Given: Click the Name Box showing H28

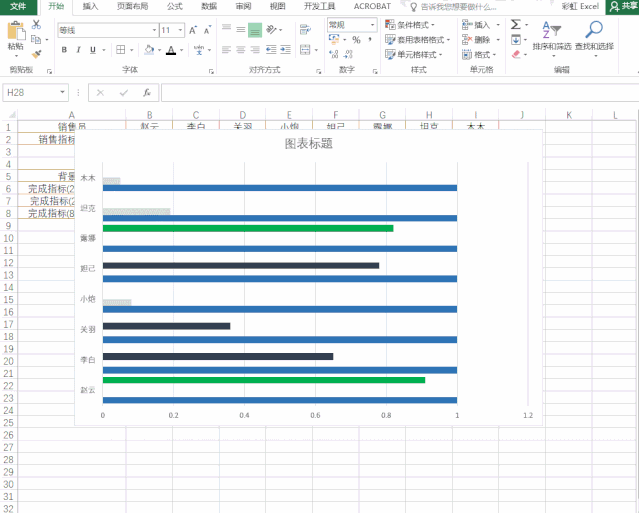Looking at the screenshot, I should click(x=35, y=92).
